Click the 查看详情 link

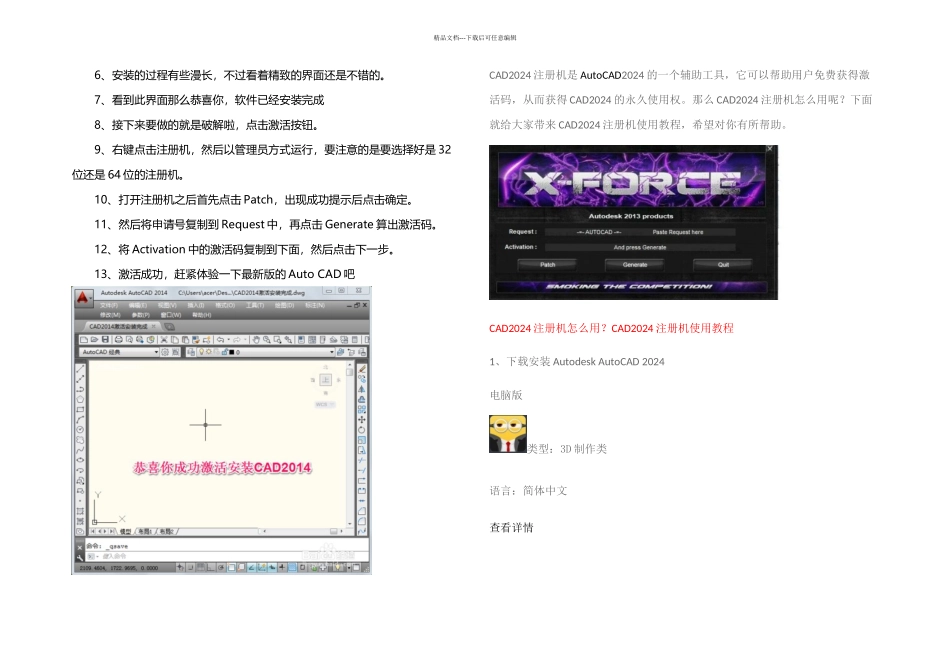[x=511, y=528]
